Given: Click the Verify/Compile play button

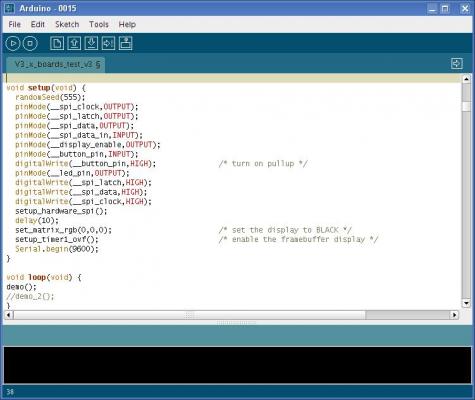Looking at the screenshot, I should click(x=13, y=44).
